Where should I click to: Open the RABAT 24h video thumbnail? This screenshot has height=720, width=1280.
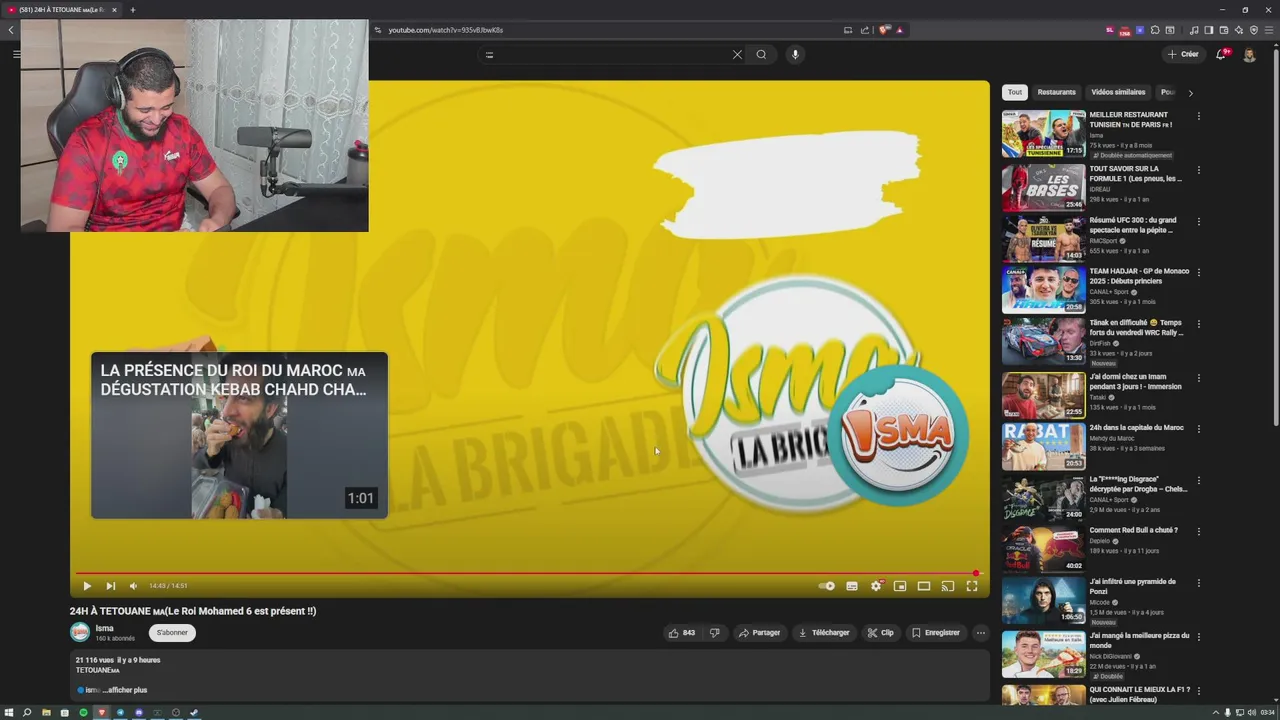click(1043, 446)
